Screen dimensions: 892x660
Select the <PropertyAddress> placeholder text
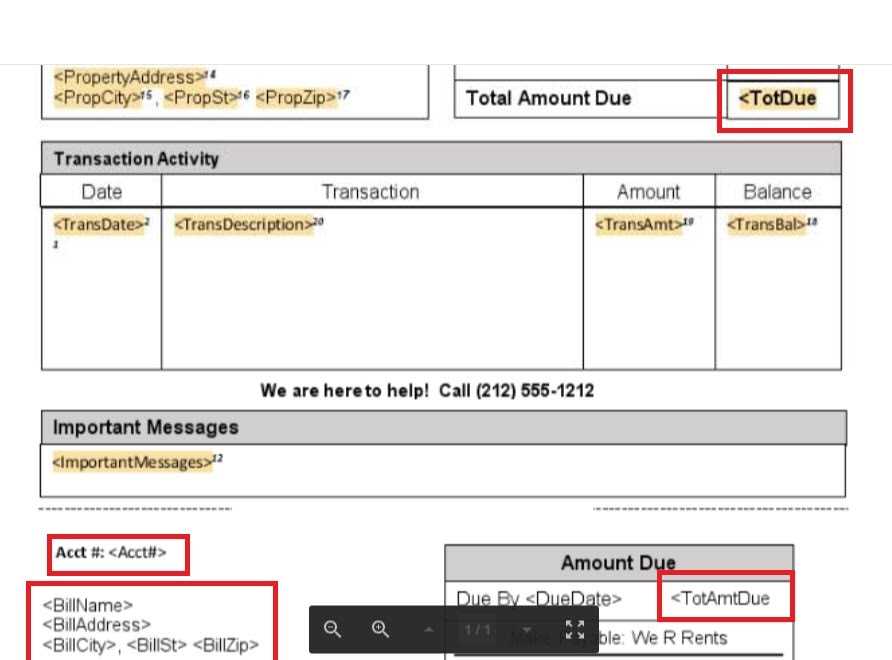coord(130,77)
